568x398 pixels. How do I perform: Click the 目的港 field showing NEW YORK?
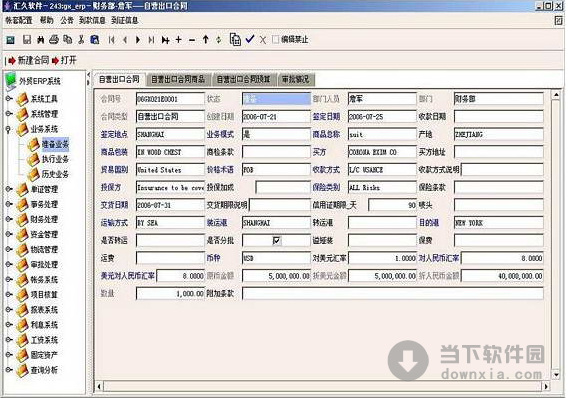pos(498,223)
